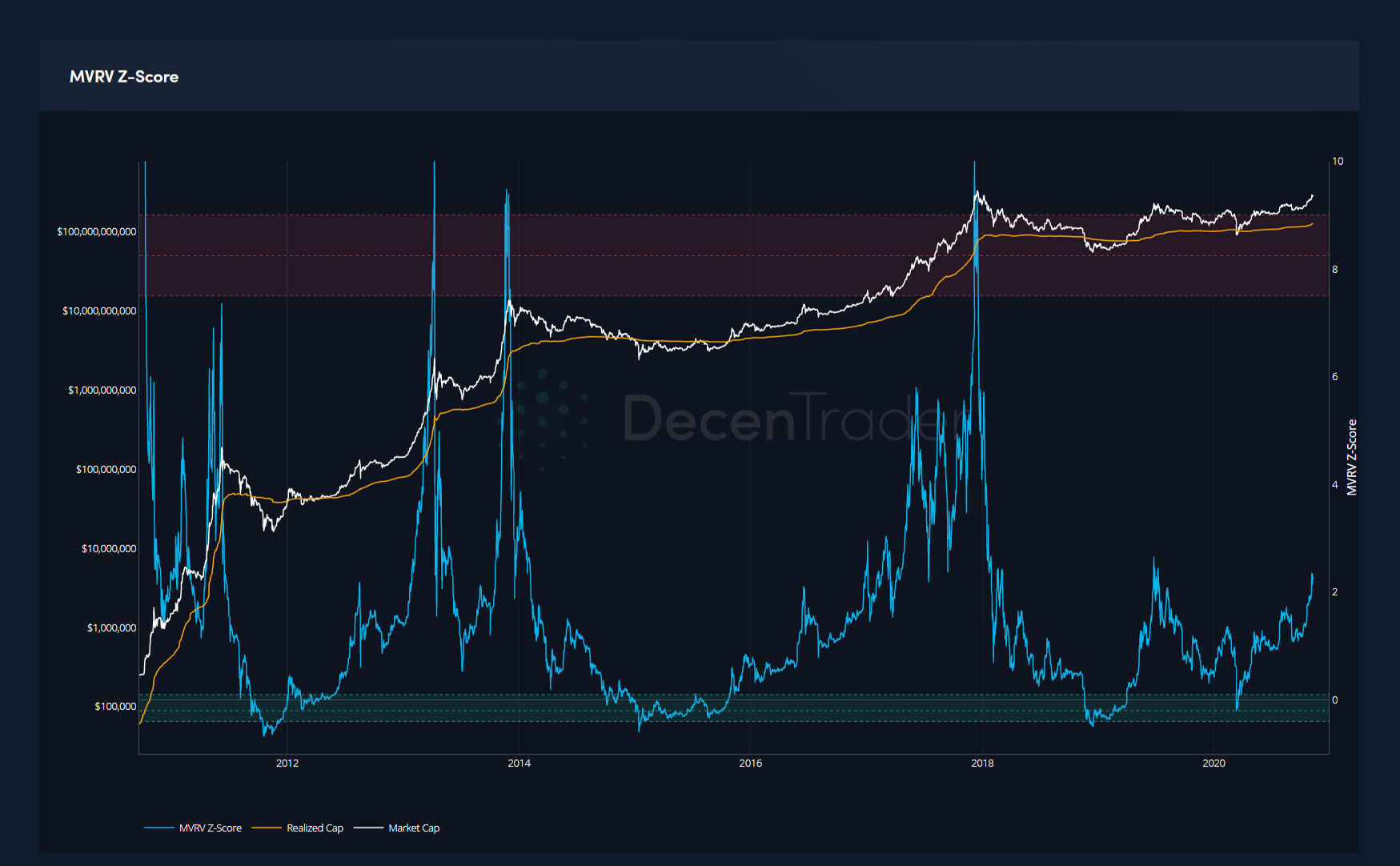Click the 0 tick on right axis
Viewport: 1400px width, 866px height.
click(1334, 700)
